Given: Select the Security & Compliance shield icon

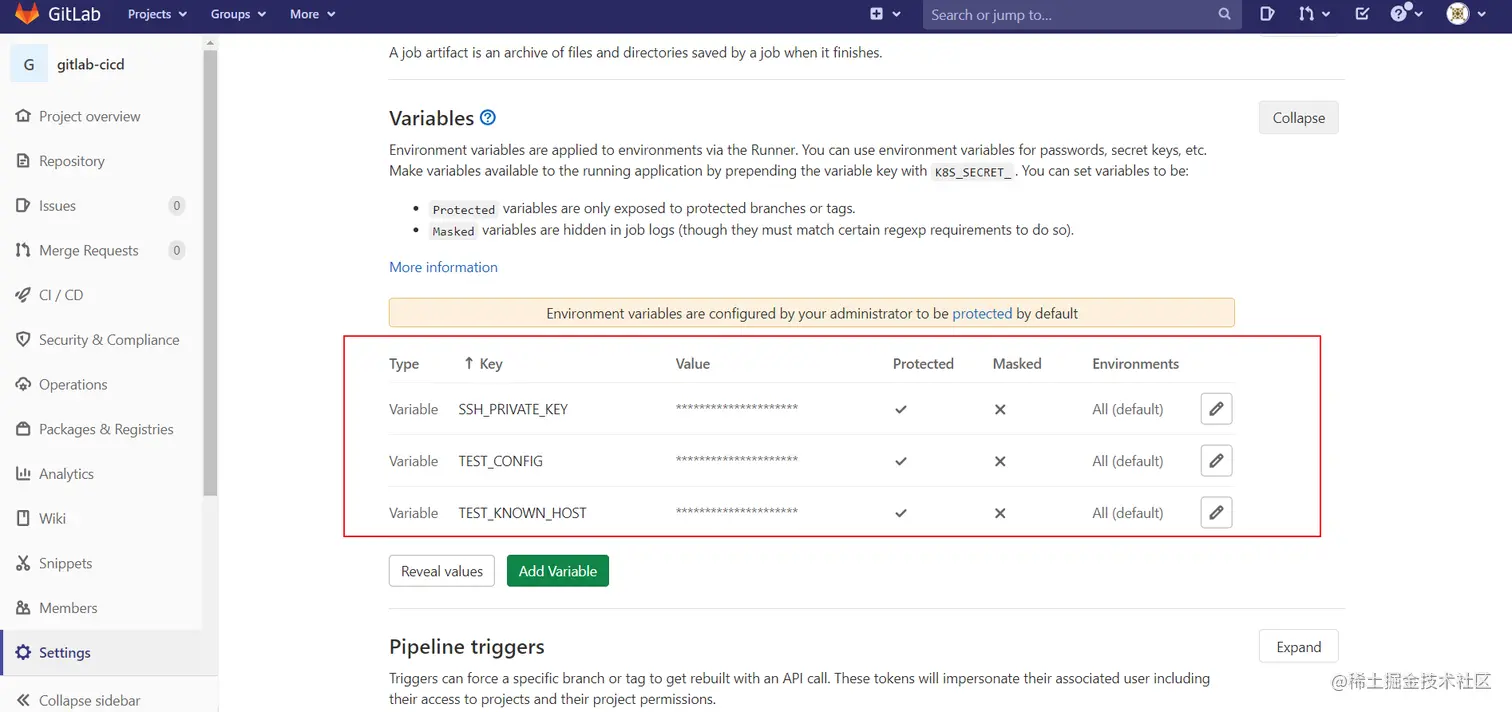Looking at the screenshot, I should coord(23,340).
